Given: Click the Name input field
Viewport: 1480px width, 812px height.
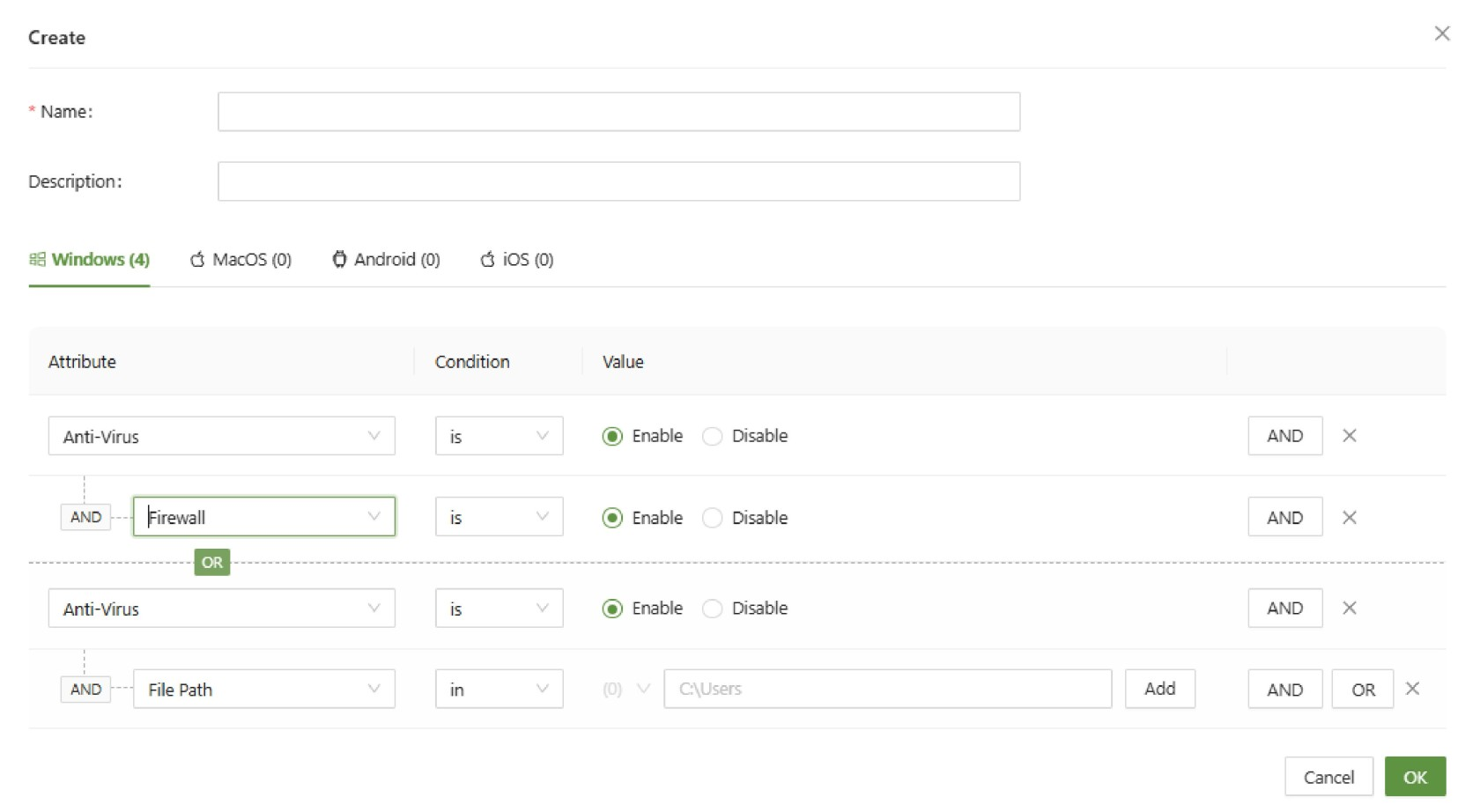Looking at the screenshot, I should tap(618, 112).
